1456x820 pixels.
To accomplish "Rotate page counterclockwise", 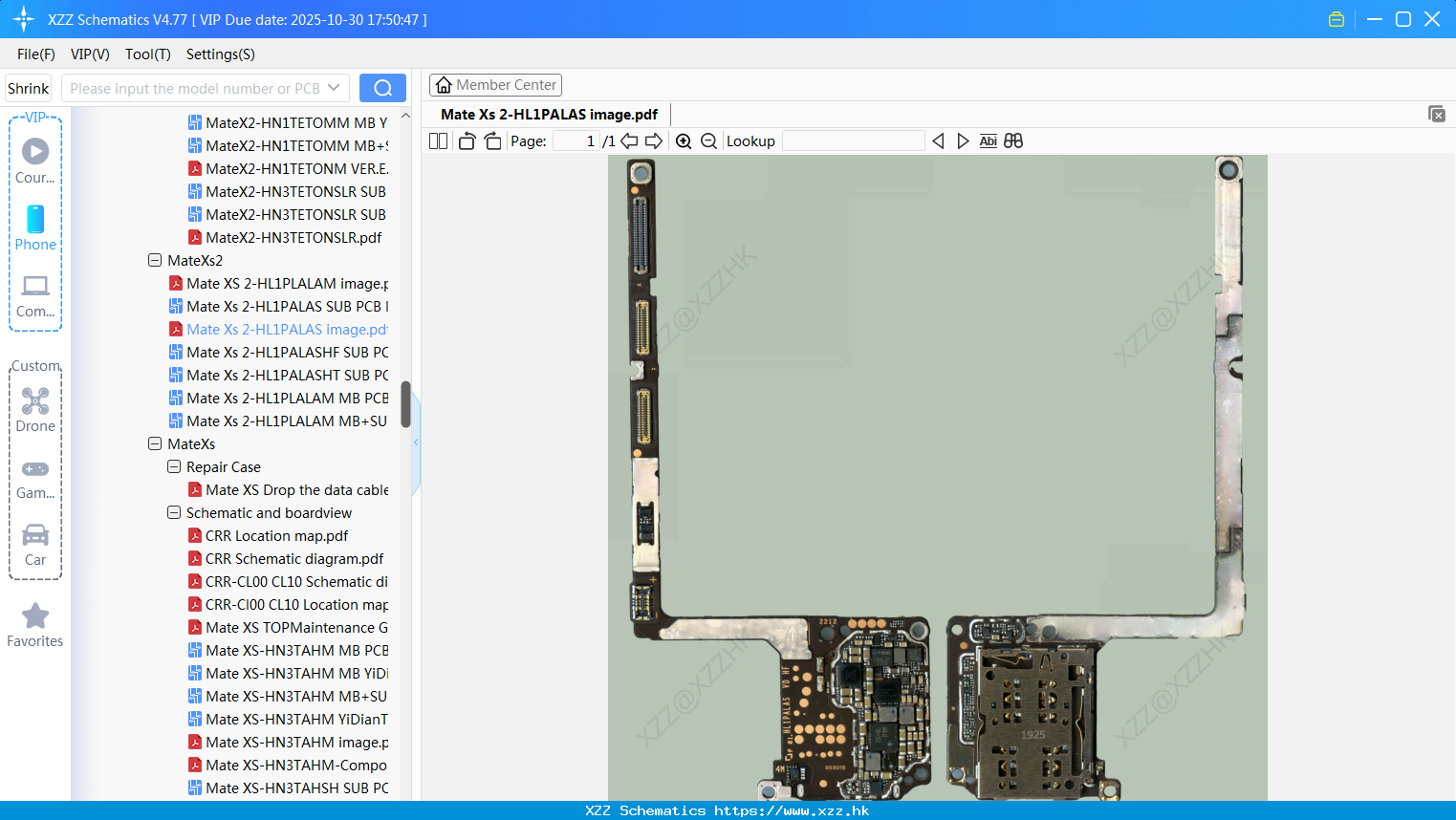I will pyautogui.click(x=467, y=141).
